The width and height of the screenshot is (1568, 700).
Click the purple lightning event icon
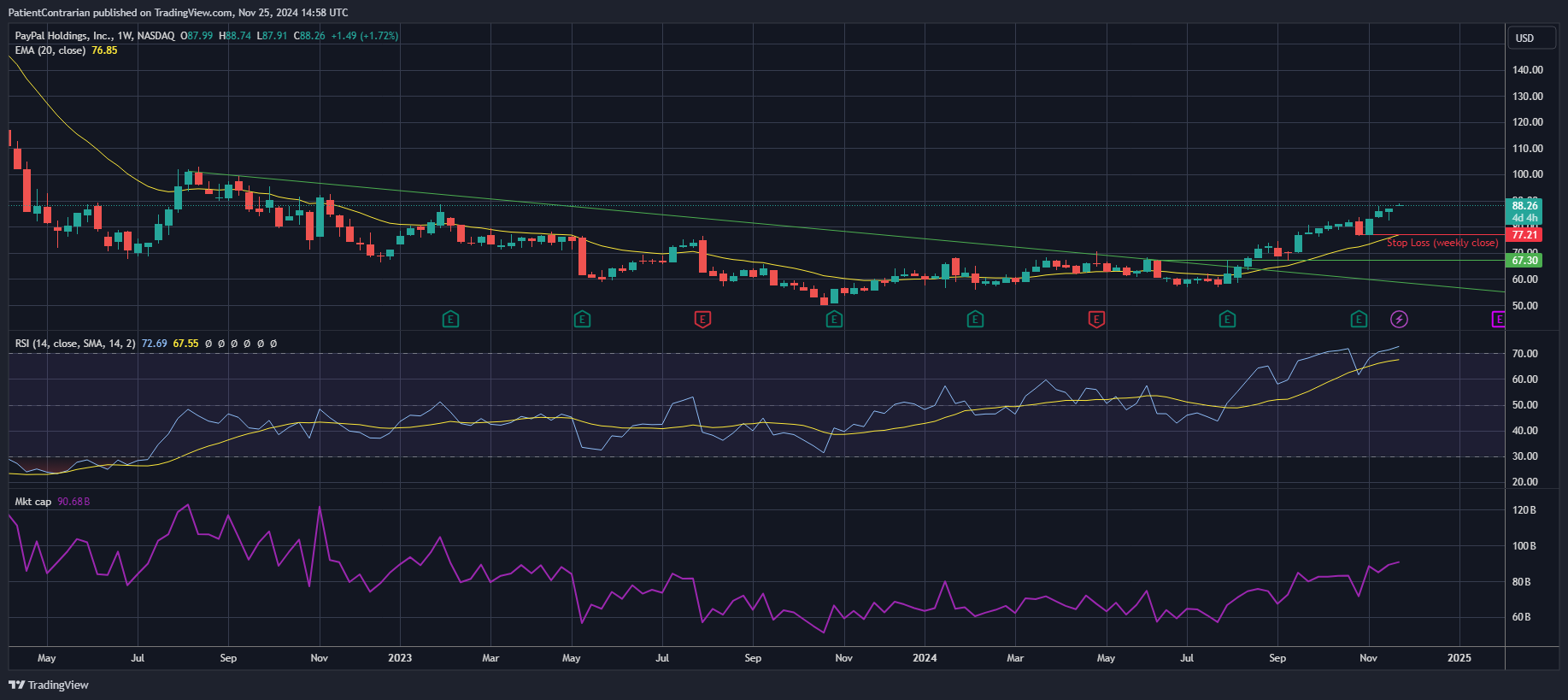coord(1399,320)
